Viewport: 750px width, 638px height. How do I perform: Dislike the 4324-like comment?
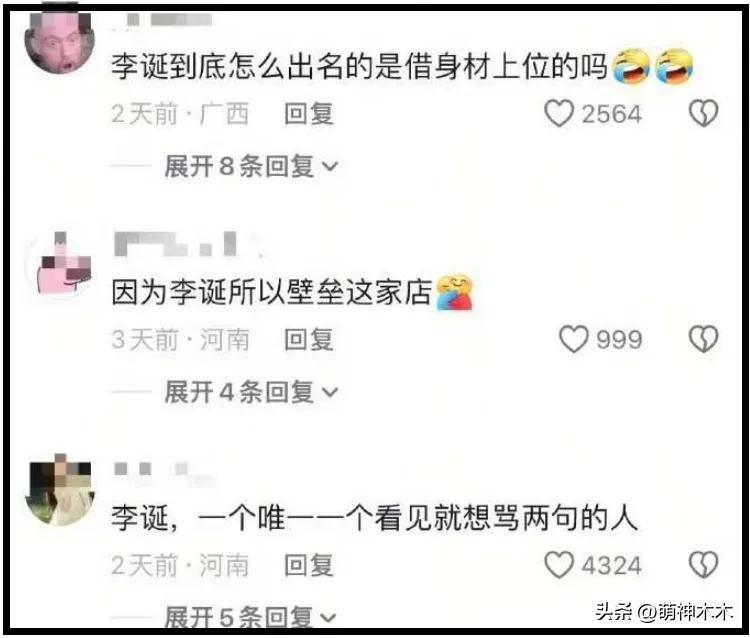[x=703, y=565]
